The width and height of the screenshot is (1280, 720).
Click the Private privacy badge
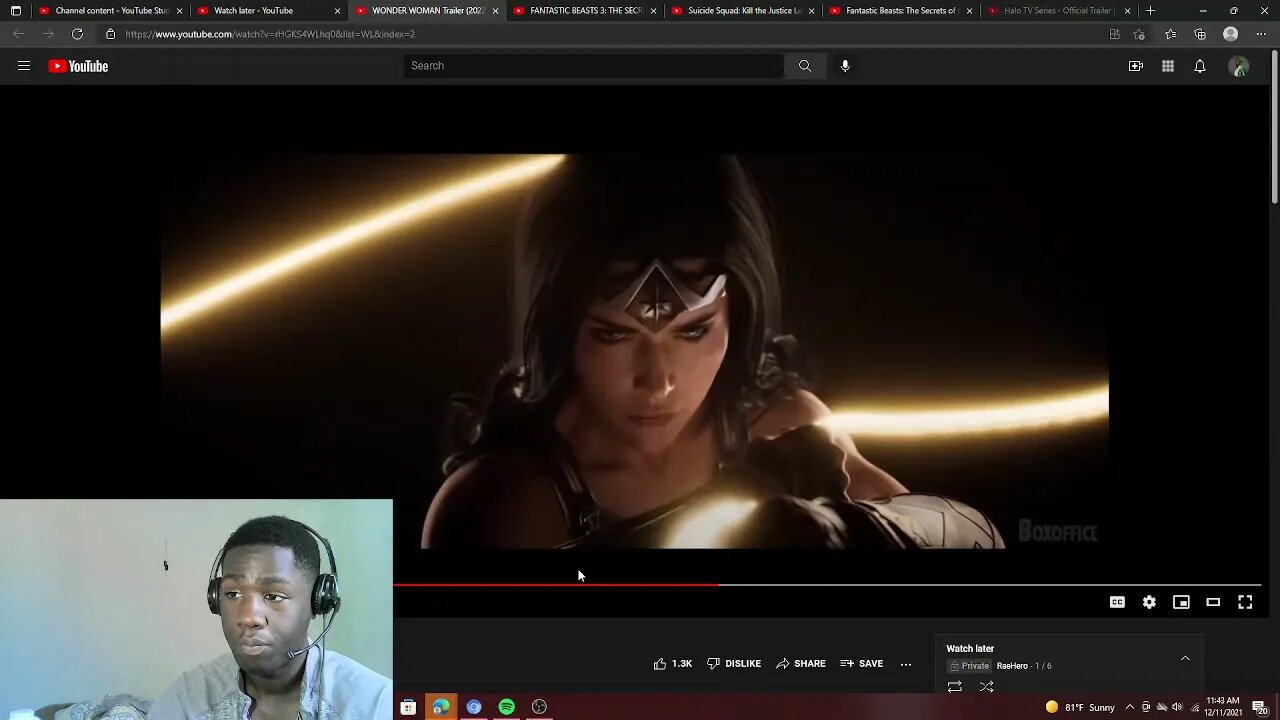click(x=969, y=666)
